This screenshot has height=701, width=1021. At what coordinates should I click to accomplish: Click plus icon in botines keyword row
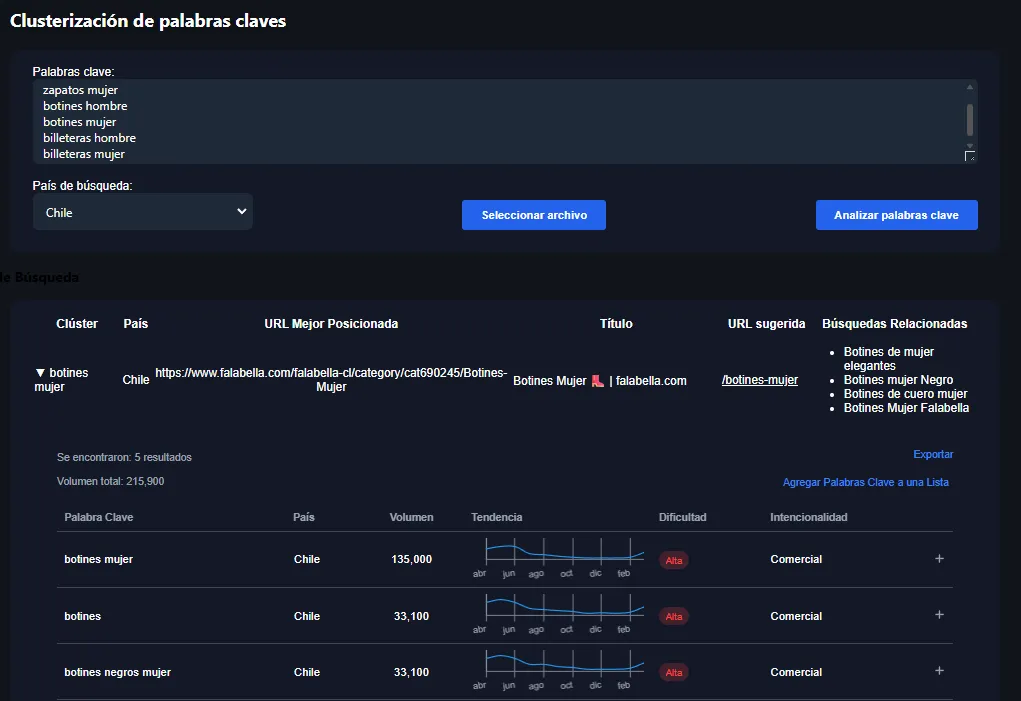(939, 615)
